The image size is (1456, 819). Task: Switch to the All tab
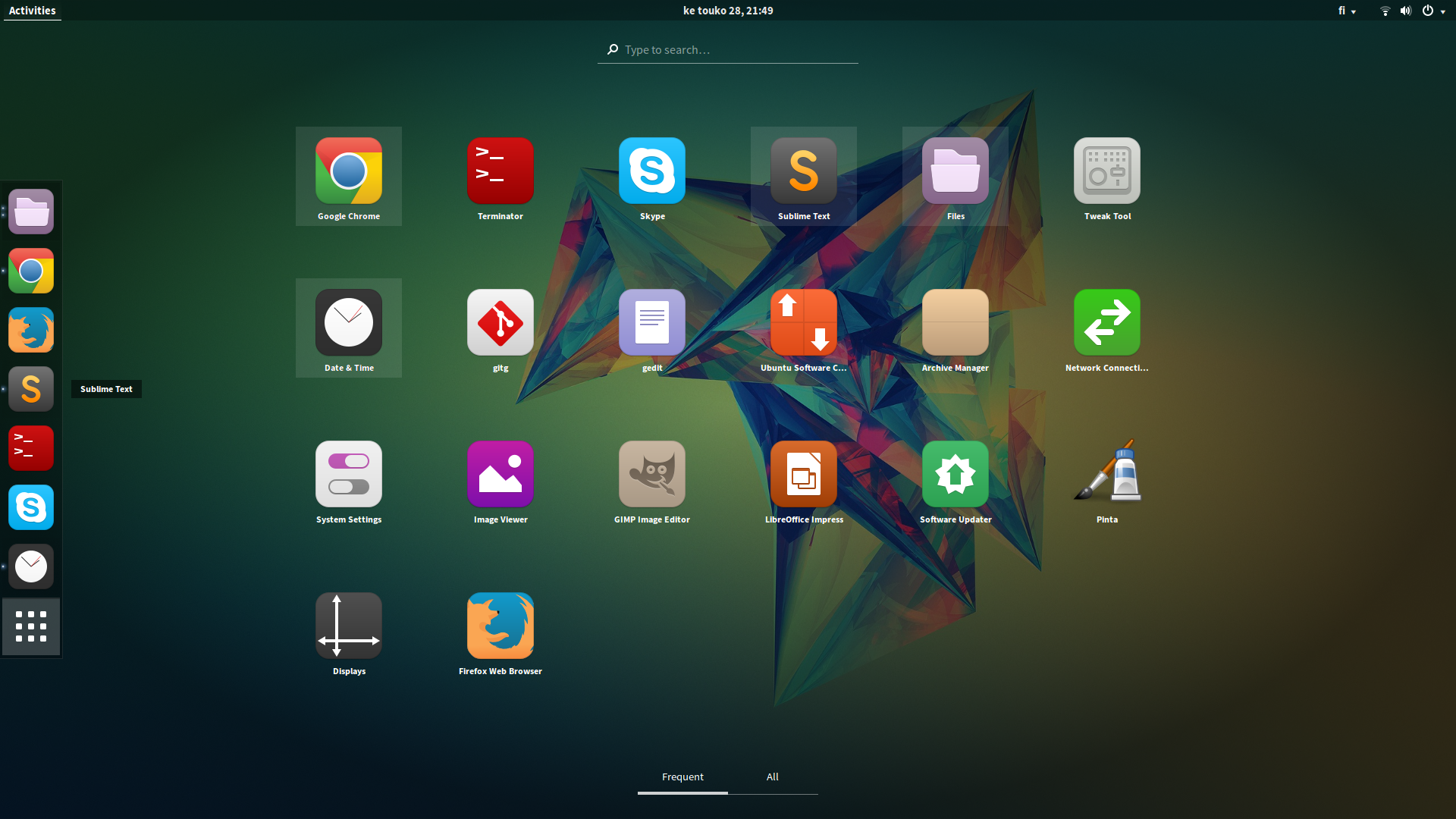[x=772, y=777]
